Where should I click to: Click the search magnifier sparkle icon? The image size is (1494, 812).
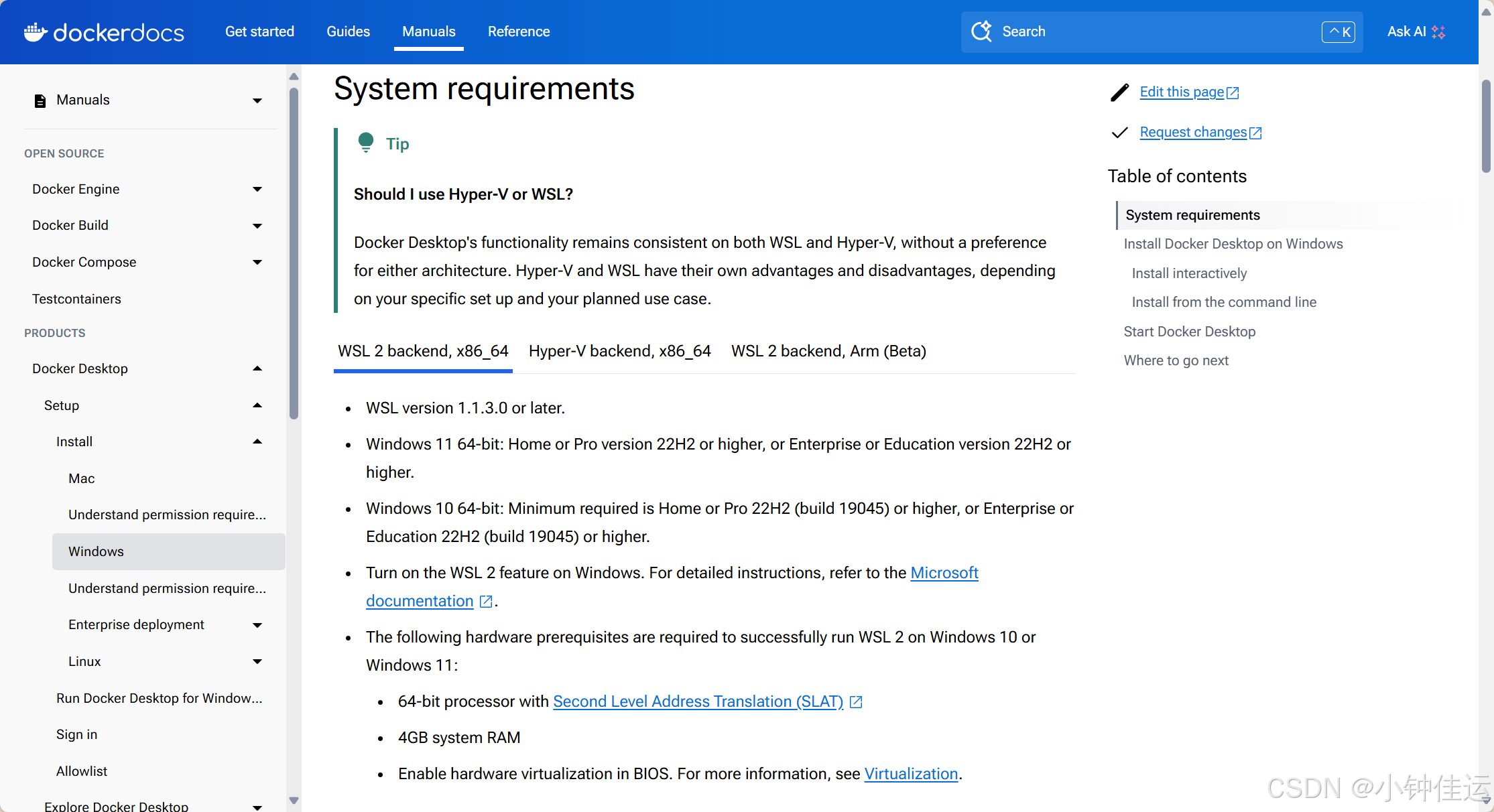coord(982,31)
